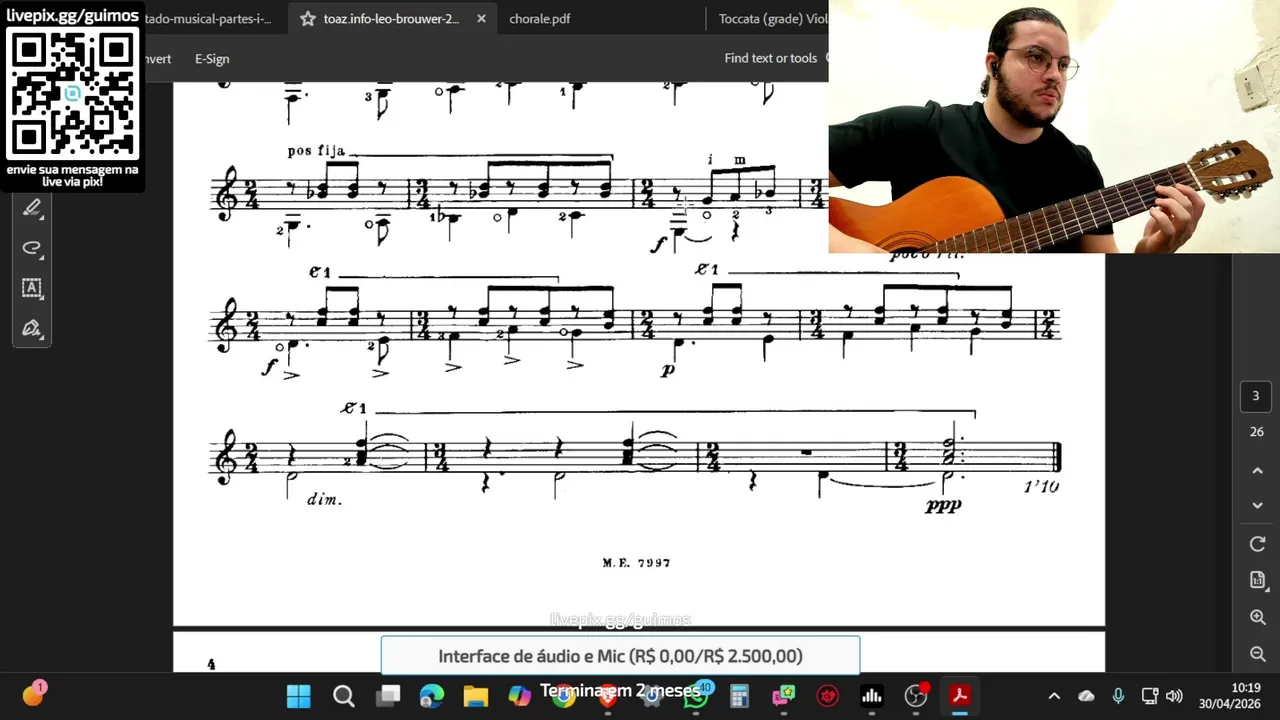The width and height of the screenshot is (1280, 720).
Task: Click the 'ppp' dynamic marking
Action: tap(942, 507)
